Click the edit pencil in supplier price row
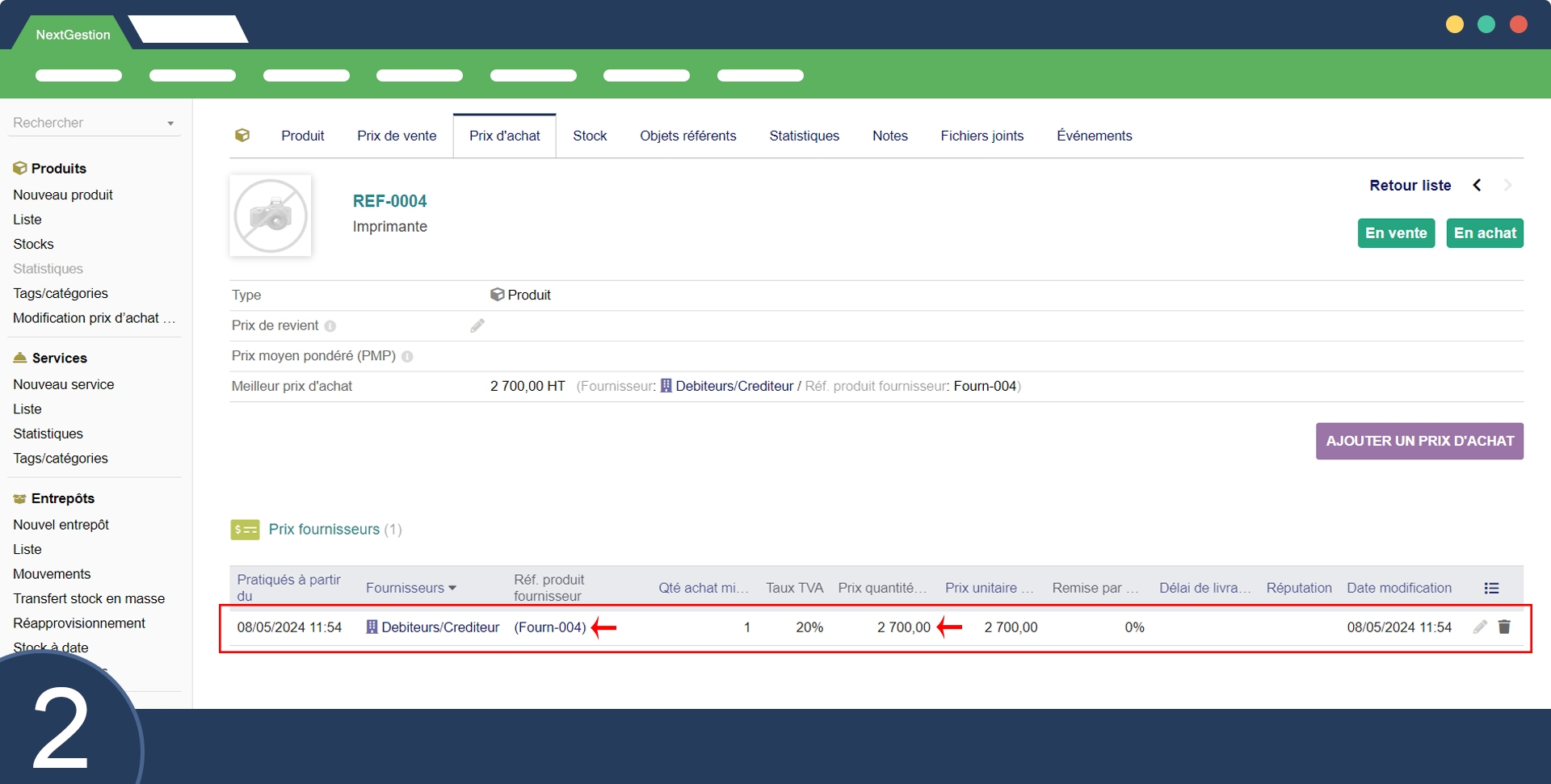This screenshot has height=784, width=1551. point(1480,627)
